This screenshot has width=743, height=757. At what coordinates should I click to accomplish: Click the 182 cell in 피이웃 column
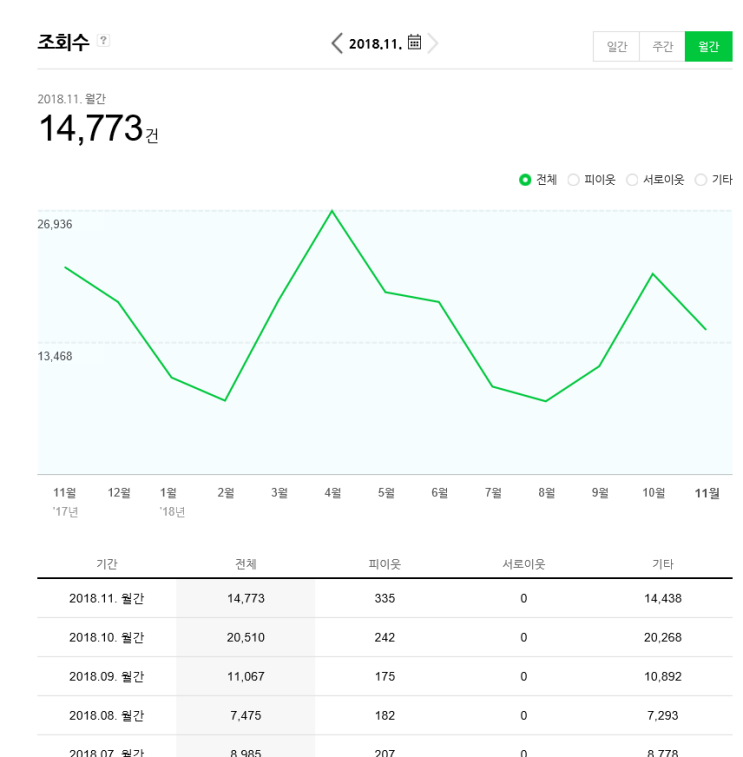tap(385, 716)
